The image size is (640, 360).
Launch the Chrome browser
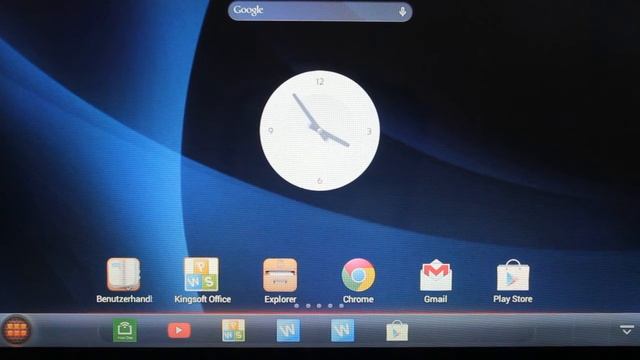point(358,275)
